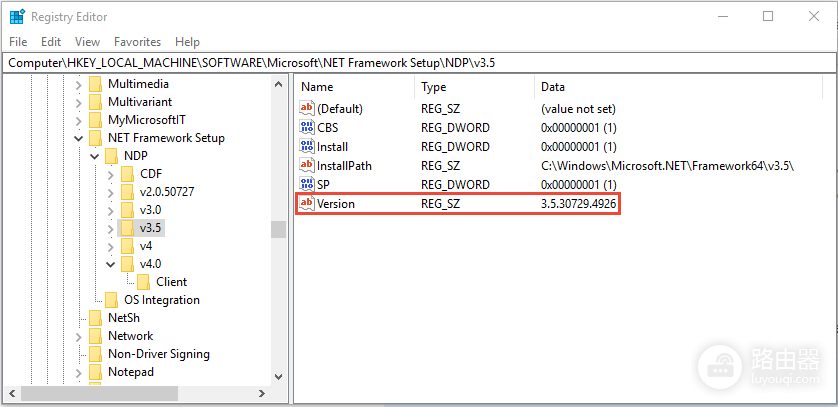The image size is (838, 407).
Task: Select the MyMicrosoftIT folder icon
Action: [x=95, y=120]
